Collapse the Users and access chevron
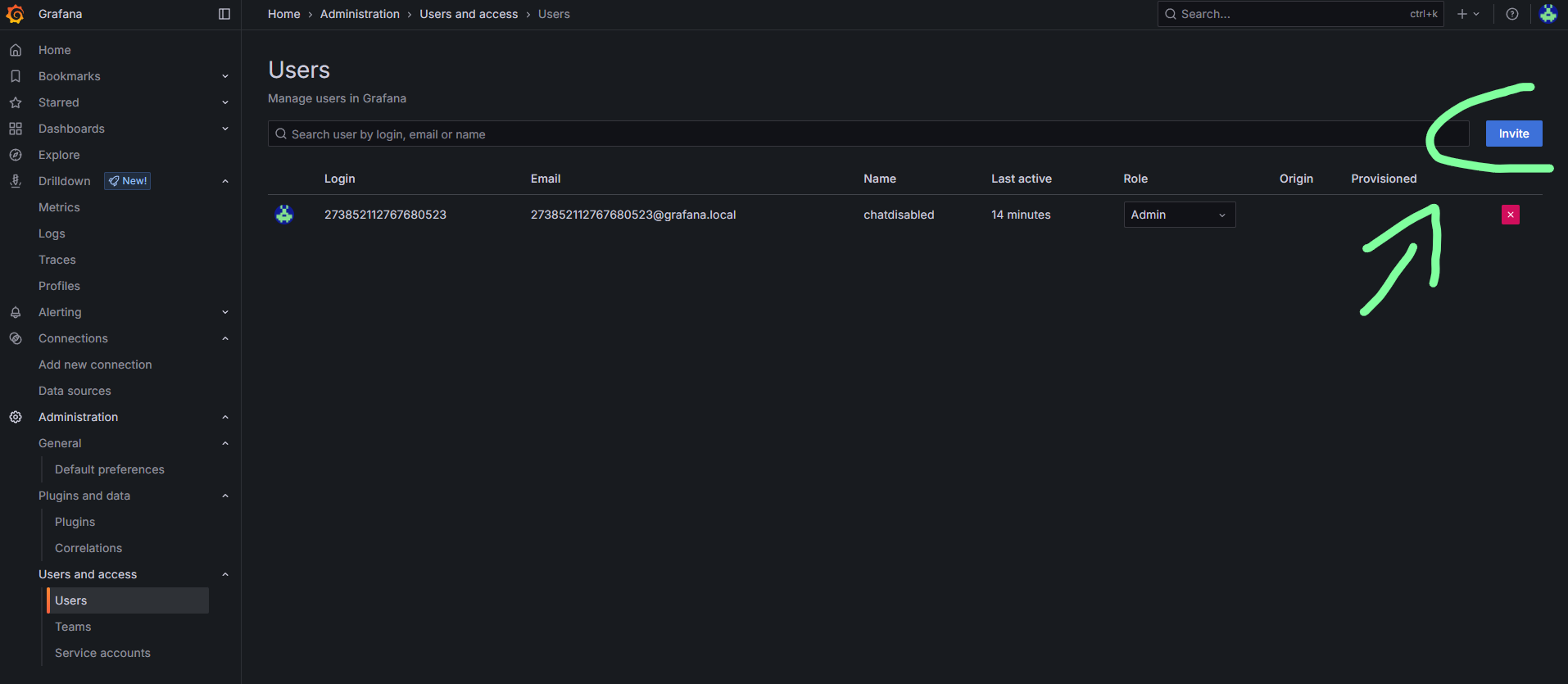Viewport: 1568px width, 684px height. pos(225,574)
